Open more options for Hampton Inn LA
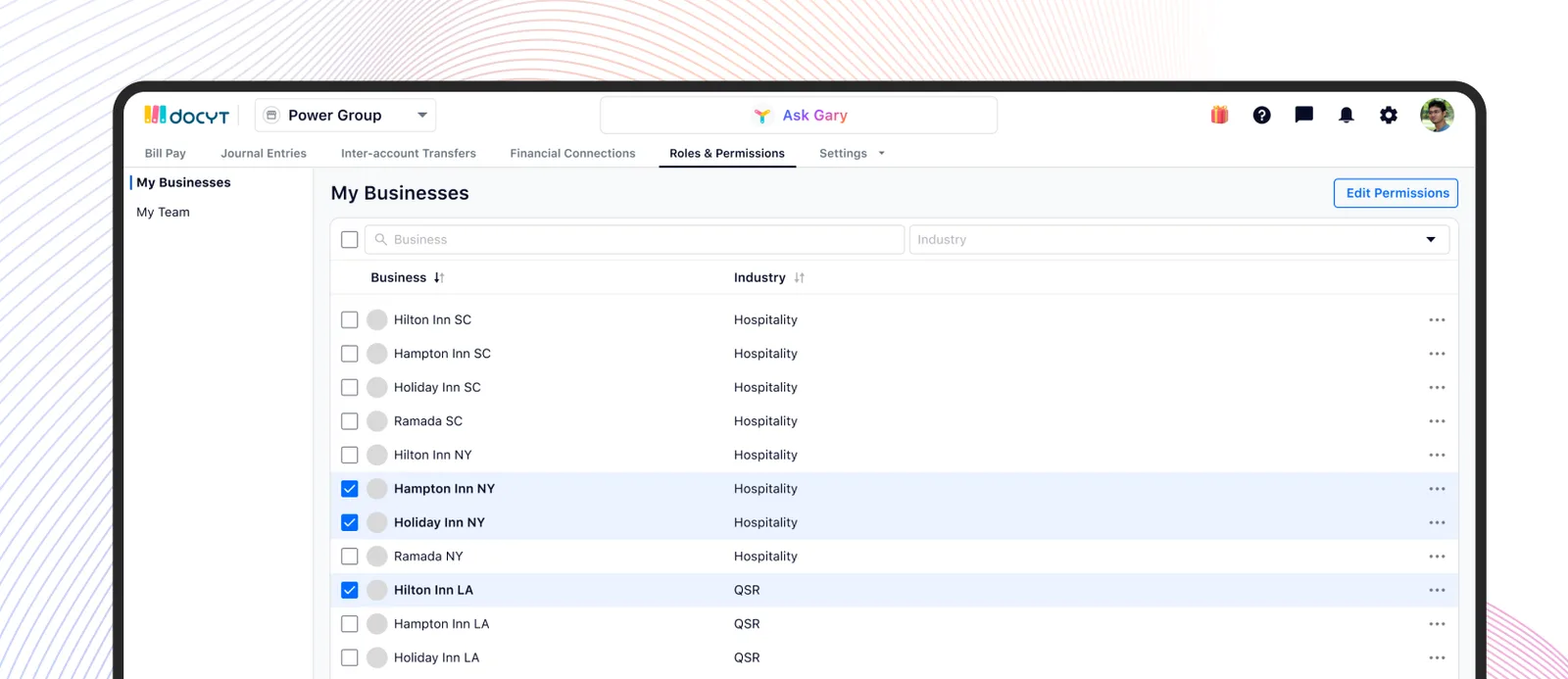This screenshot has height=679, width=1568. (x=1437, y=624)
